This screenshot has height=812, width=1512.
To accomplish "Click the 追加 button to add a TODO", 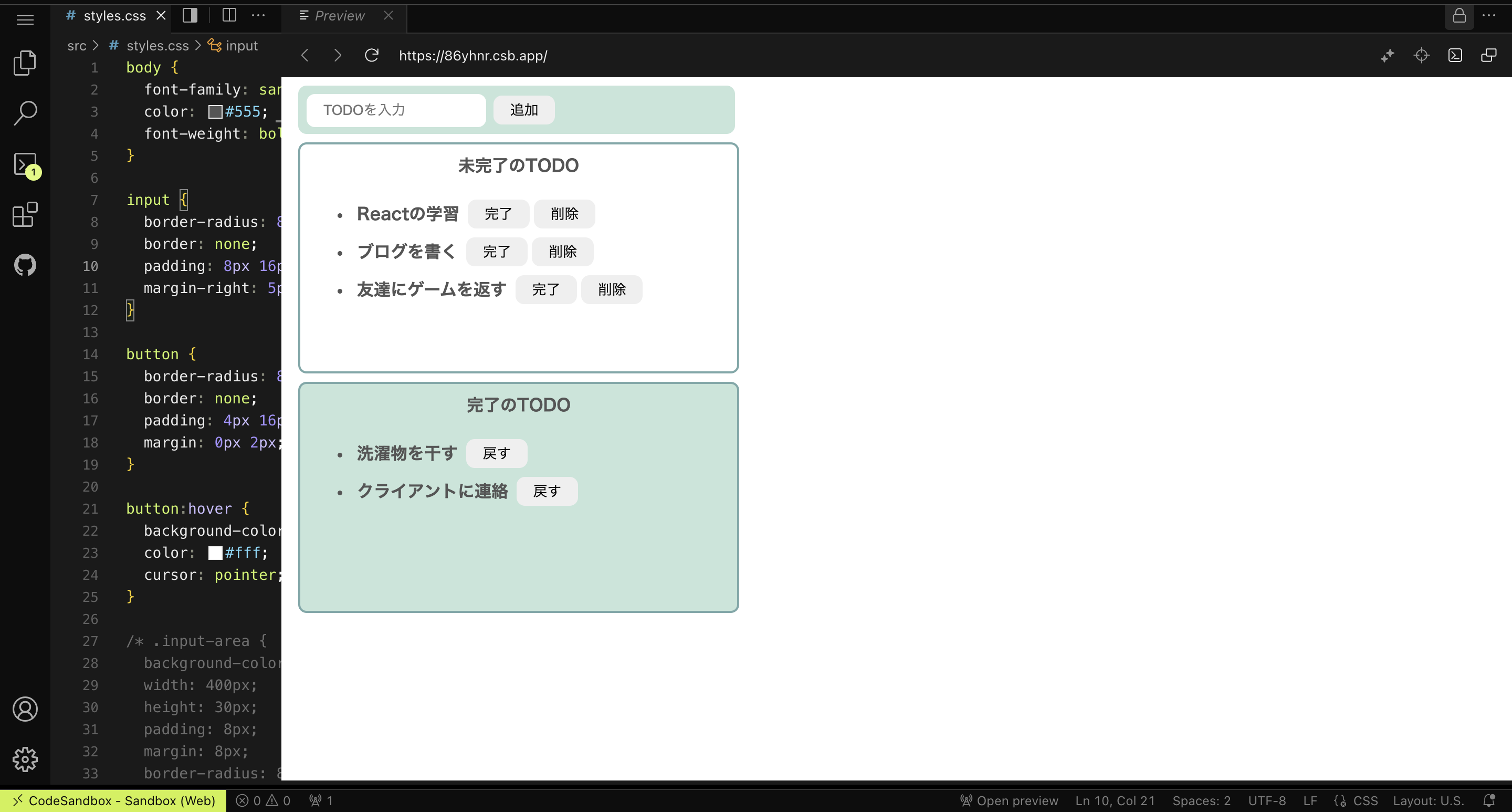I will click(523, 110).
